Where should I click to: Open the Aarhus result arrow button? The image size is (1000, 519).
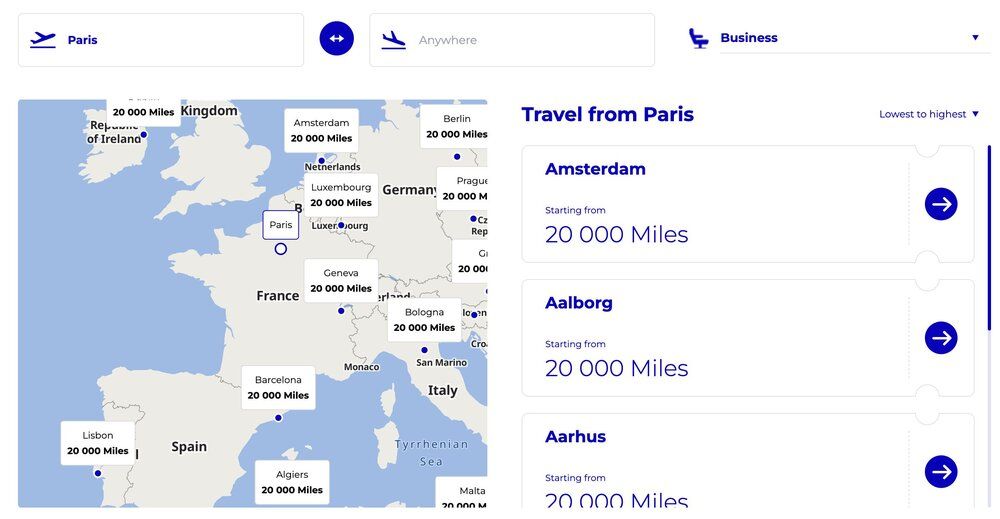(941, 472)
